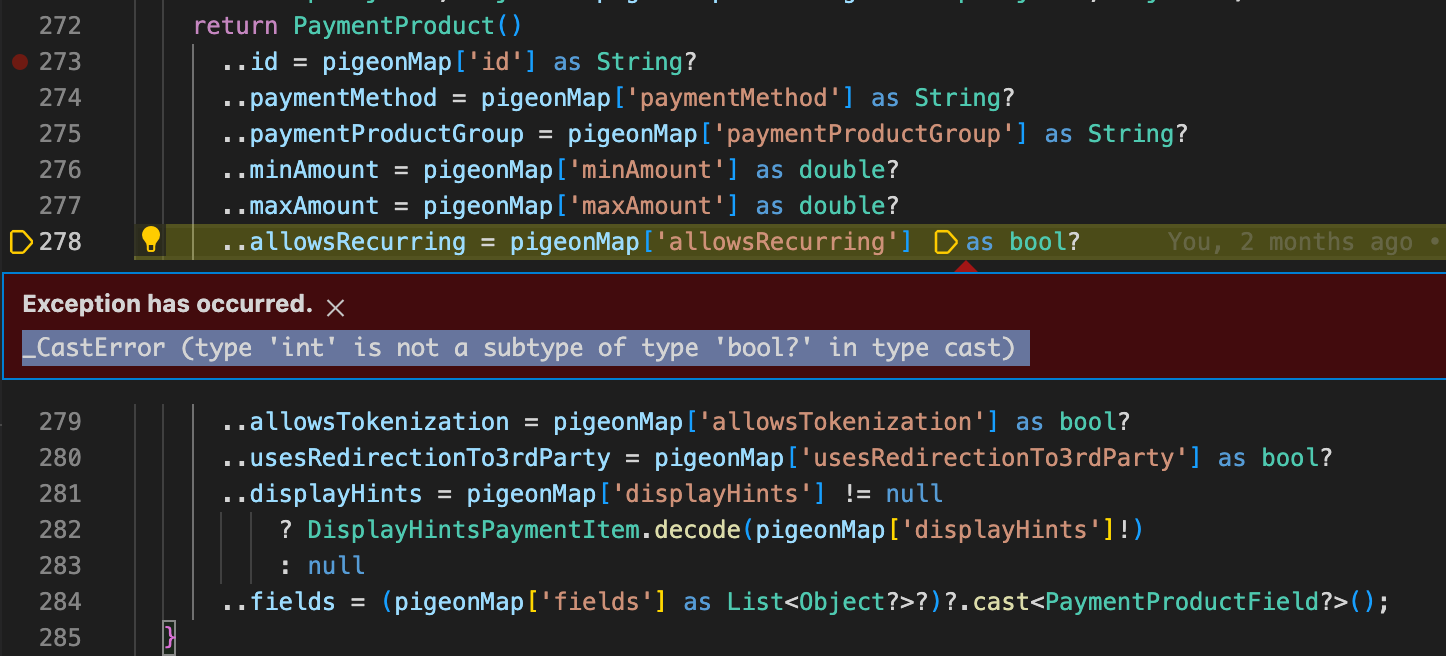
Task: Click the ..usesRedirectionTo3rdParty property on line 280
Action: 416,458
